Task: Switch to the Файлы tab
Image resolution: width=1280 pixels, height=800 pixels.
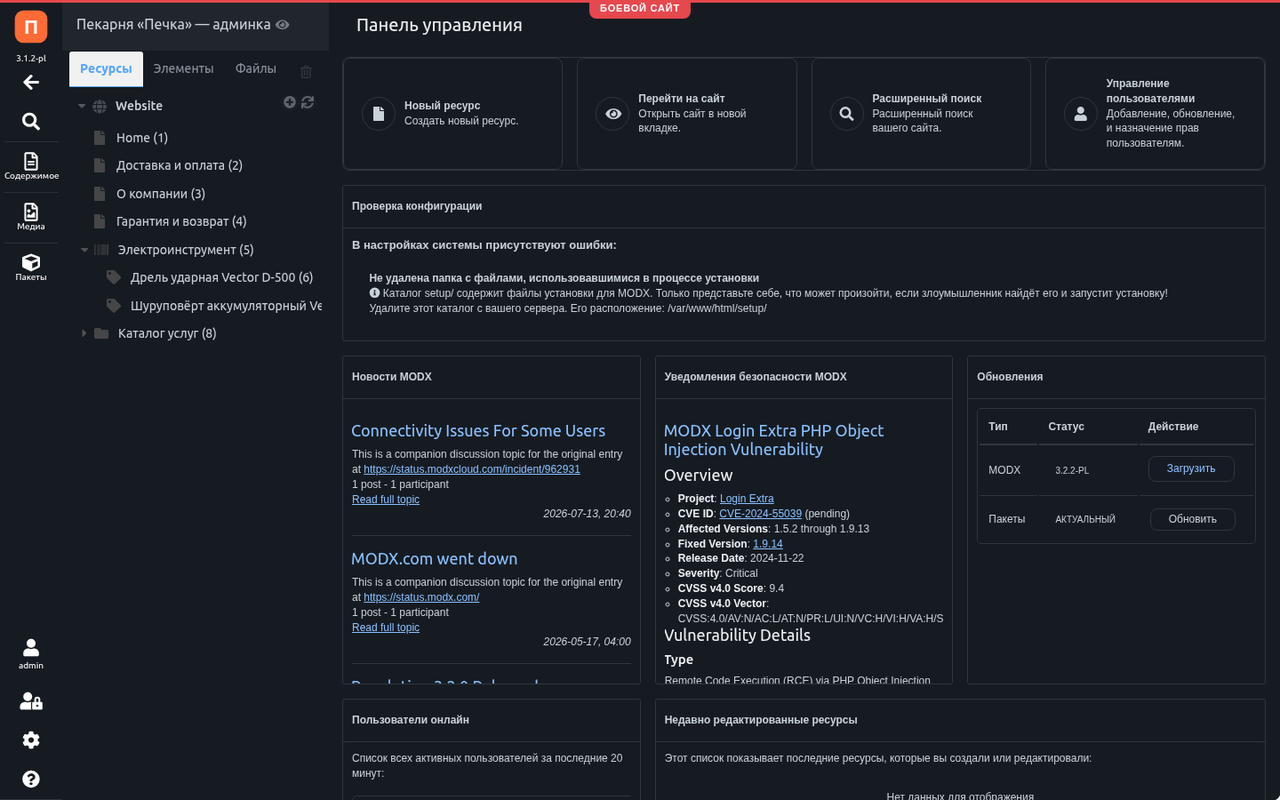Action: point(256,69)
